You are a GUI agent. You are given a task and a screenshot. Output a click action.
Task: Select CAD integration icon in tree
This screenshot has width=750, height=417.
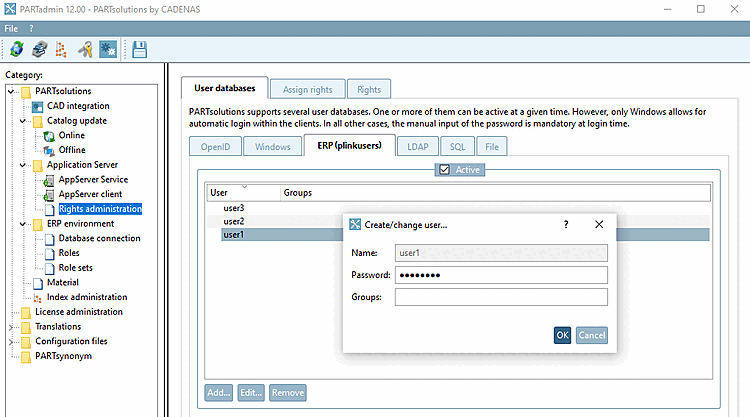(38, 106)
